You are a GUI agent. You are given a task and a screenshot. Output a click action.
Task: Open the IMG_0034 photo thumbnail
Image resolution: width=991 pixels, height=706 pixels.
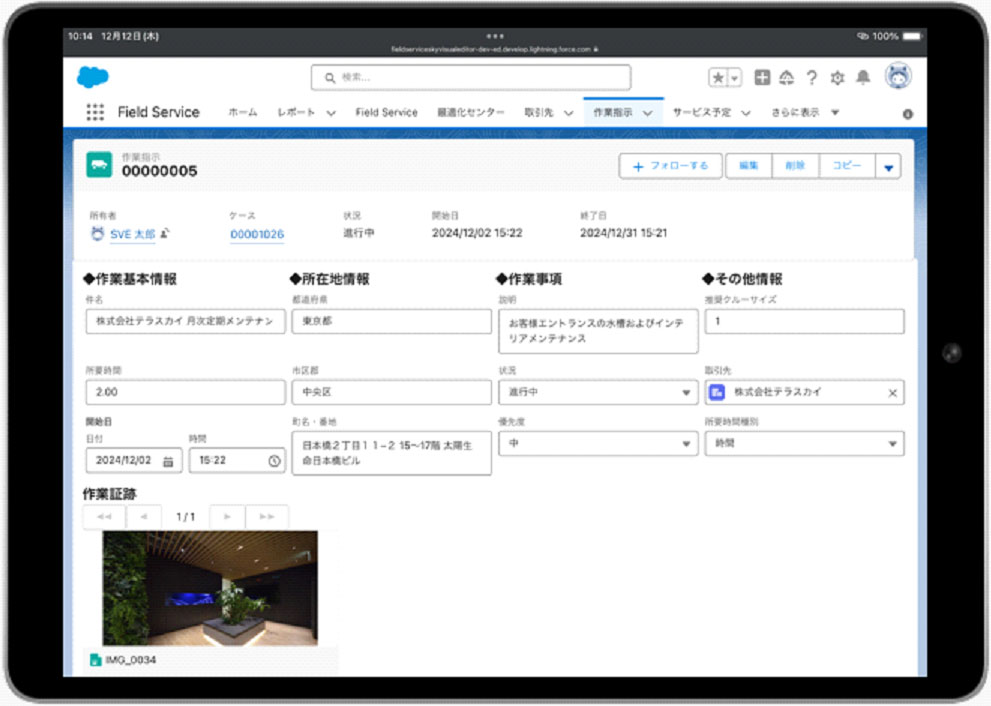(210, 588)
